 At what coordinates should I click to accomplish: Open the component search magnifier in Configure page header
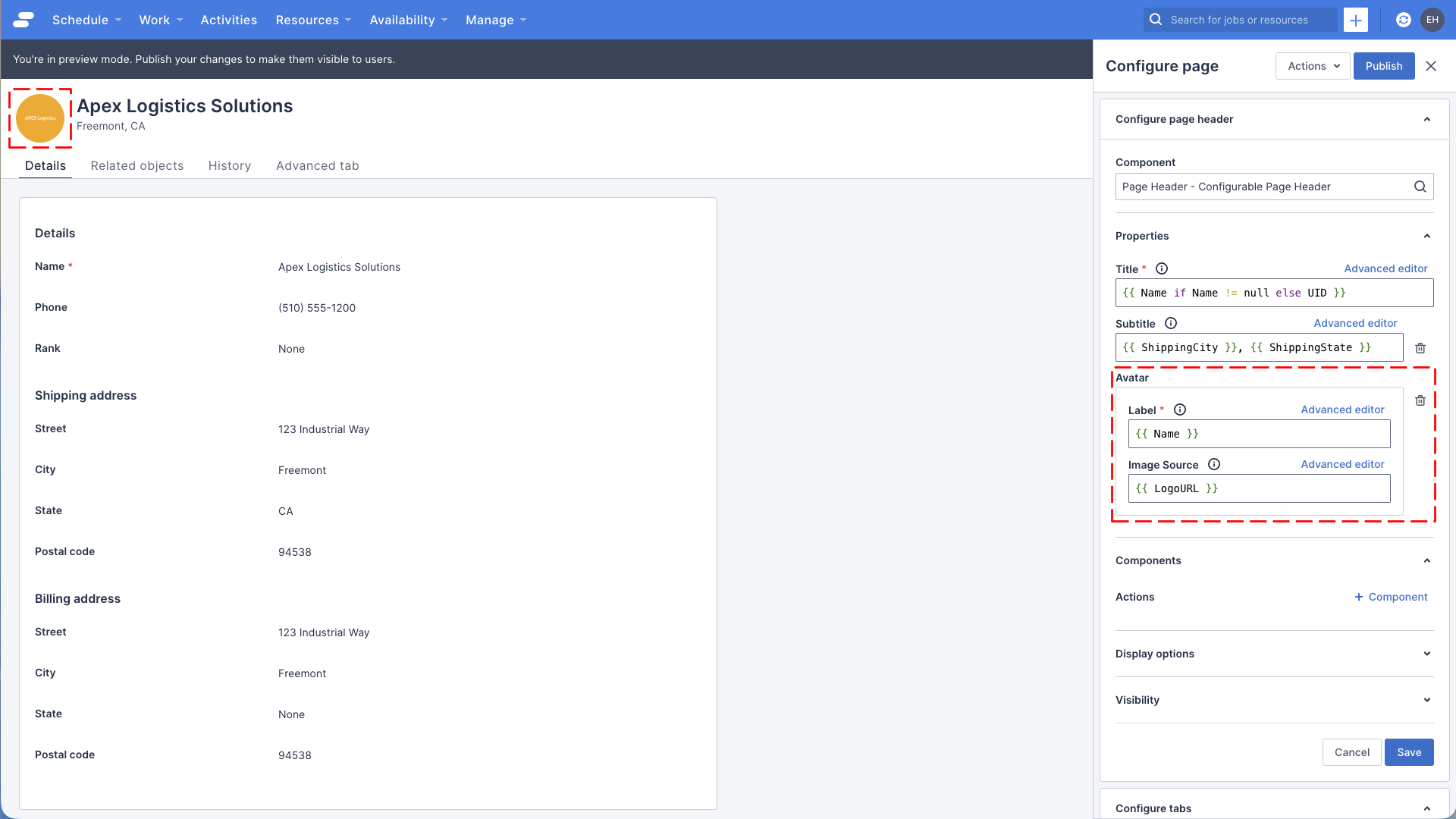pyautogui.click(x=1420, y=187)
